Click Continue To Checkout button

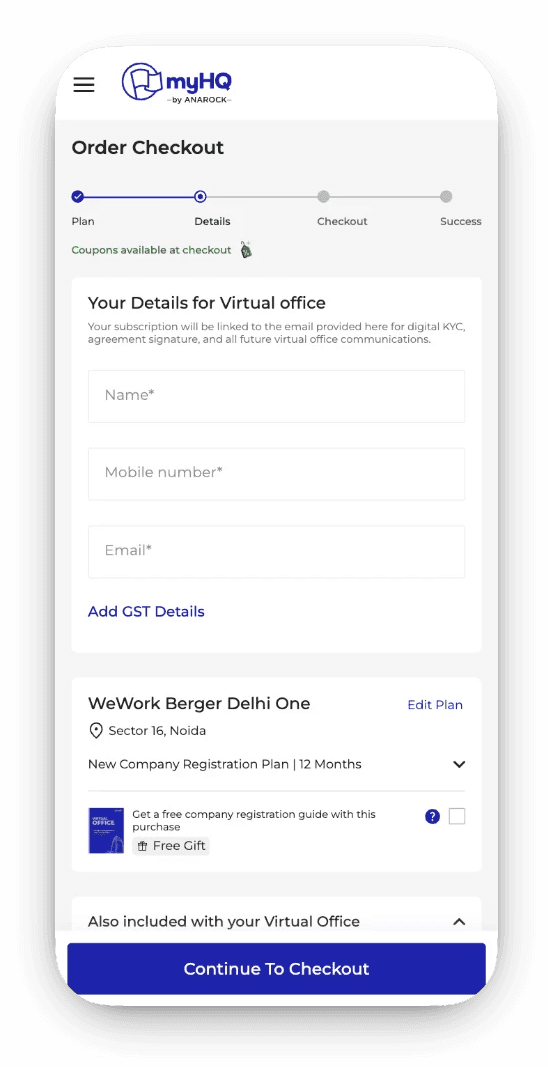(276, 968)
